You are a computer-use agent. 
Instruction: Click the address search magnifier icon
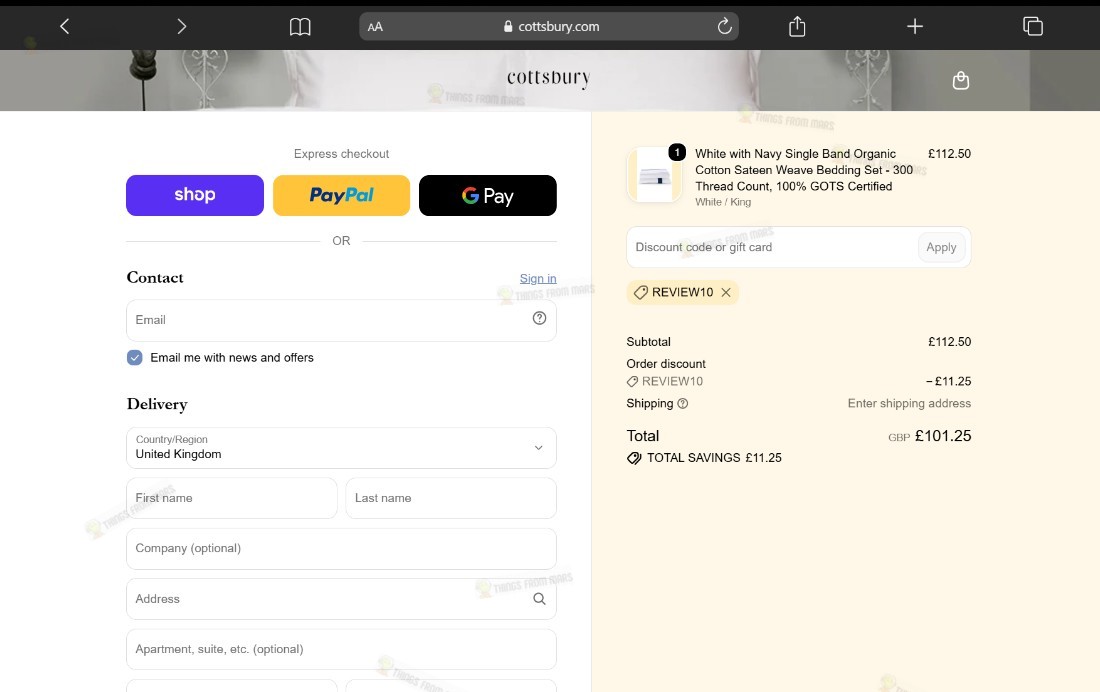[539, 599]
